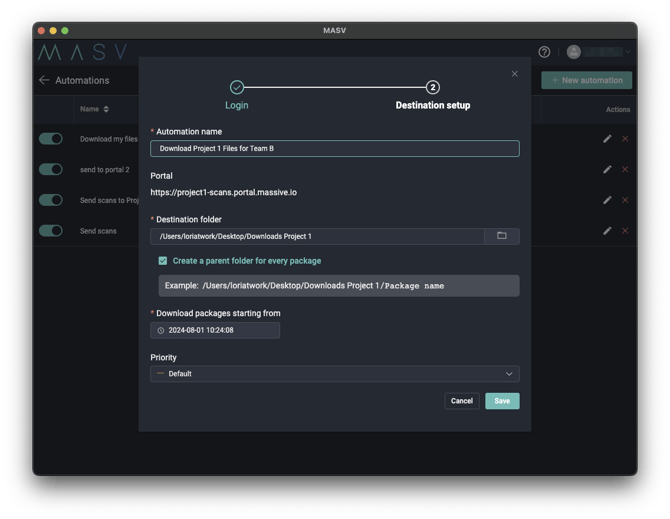
Task: Delete the send to portal 2 automation
Action: (625, 170)
